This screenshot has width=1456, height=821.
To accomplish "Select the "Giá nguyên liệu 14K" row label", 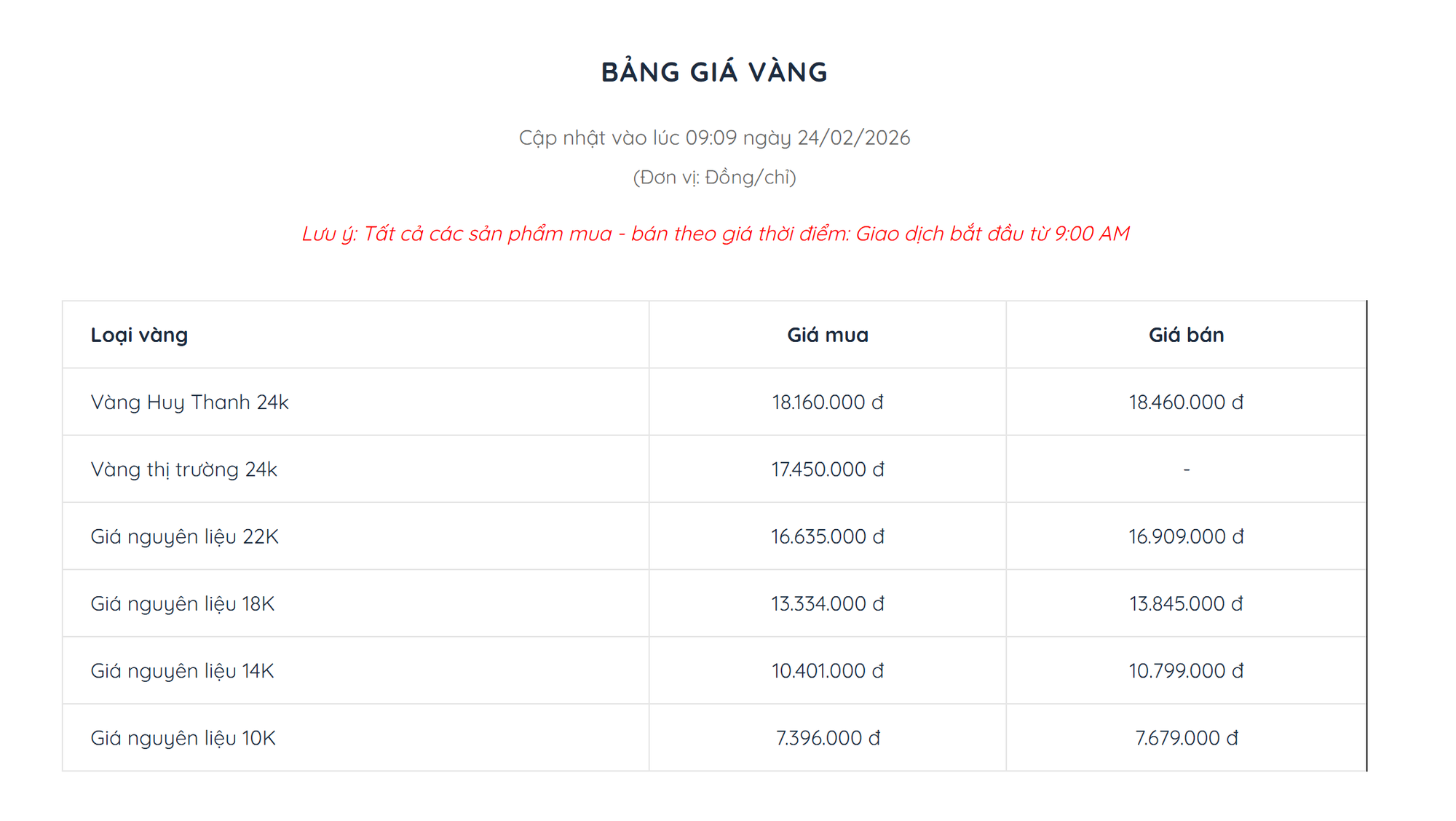I will pos(182,670).
